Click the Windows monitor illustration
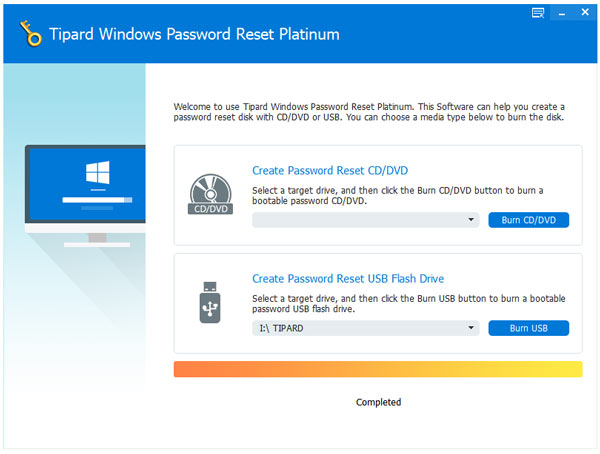This screenshot has width=600, height=454. (85, 196)
